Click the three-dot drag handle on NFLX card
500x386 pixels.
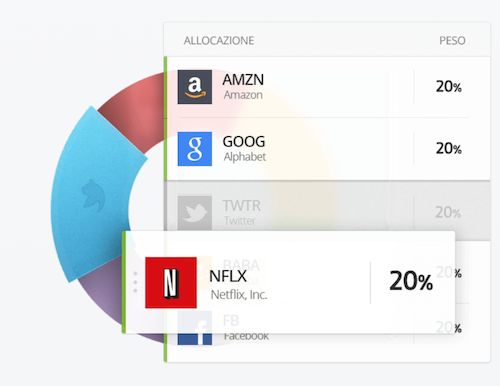tap(135, 282)
